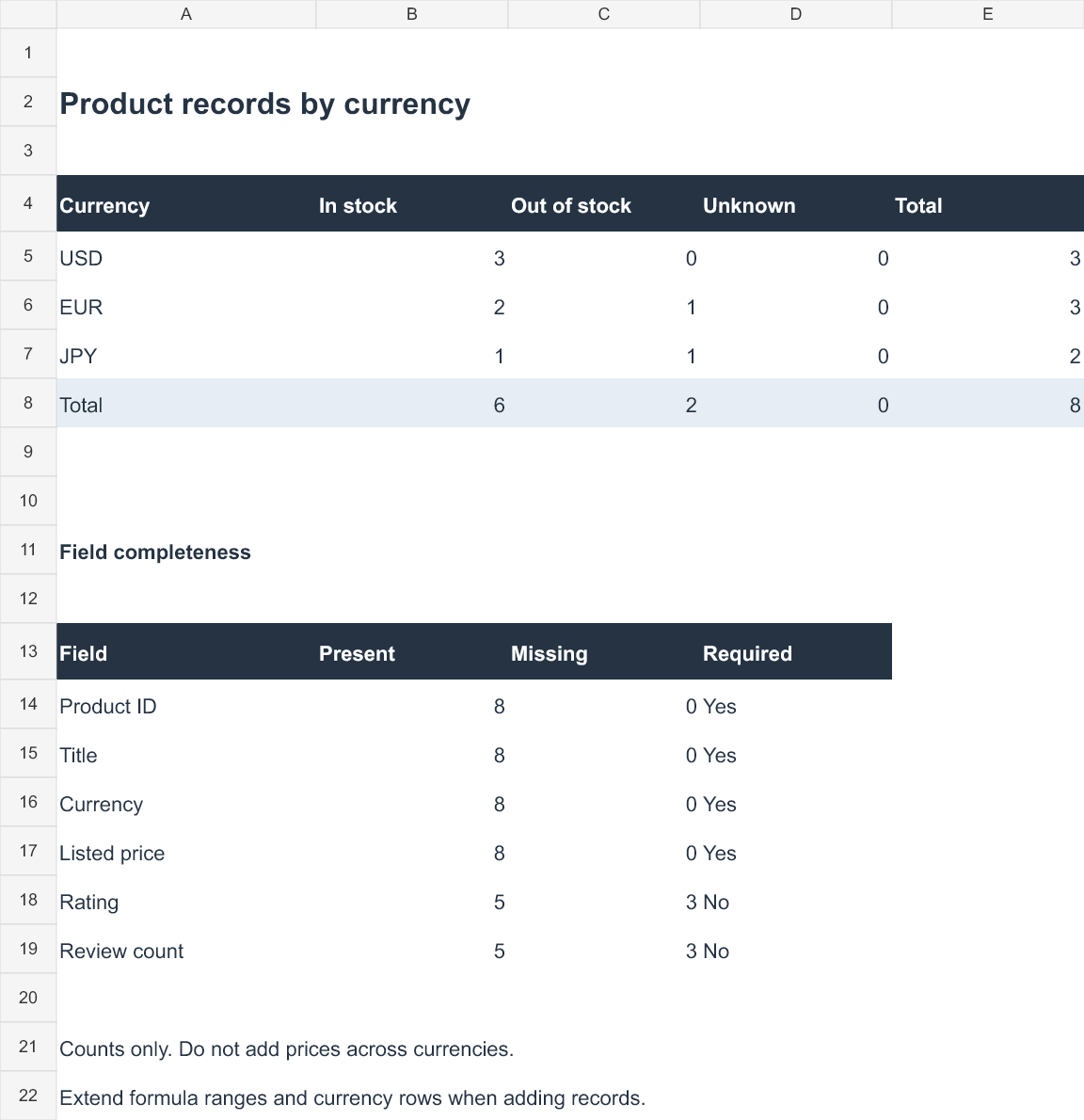Select the 'JPY' cell
The width and height of the screenshot is (1084, 1120).
coord(186,356)
